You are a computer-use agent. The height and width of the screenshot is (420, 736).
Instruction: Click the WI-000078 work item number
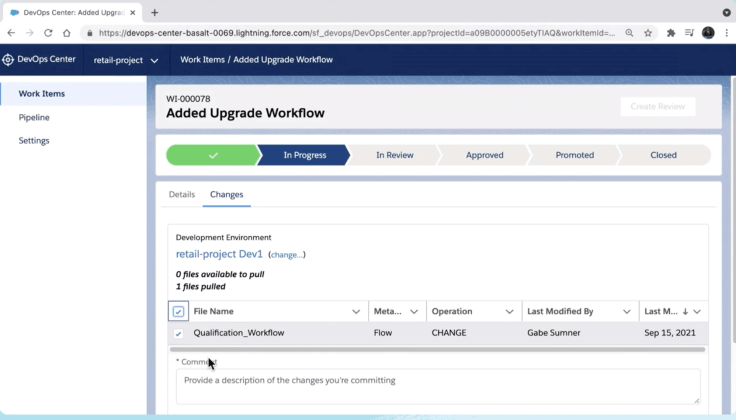(x=188, y=99)
